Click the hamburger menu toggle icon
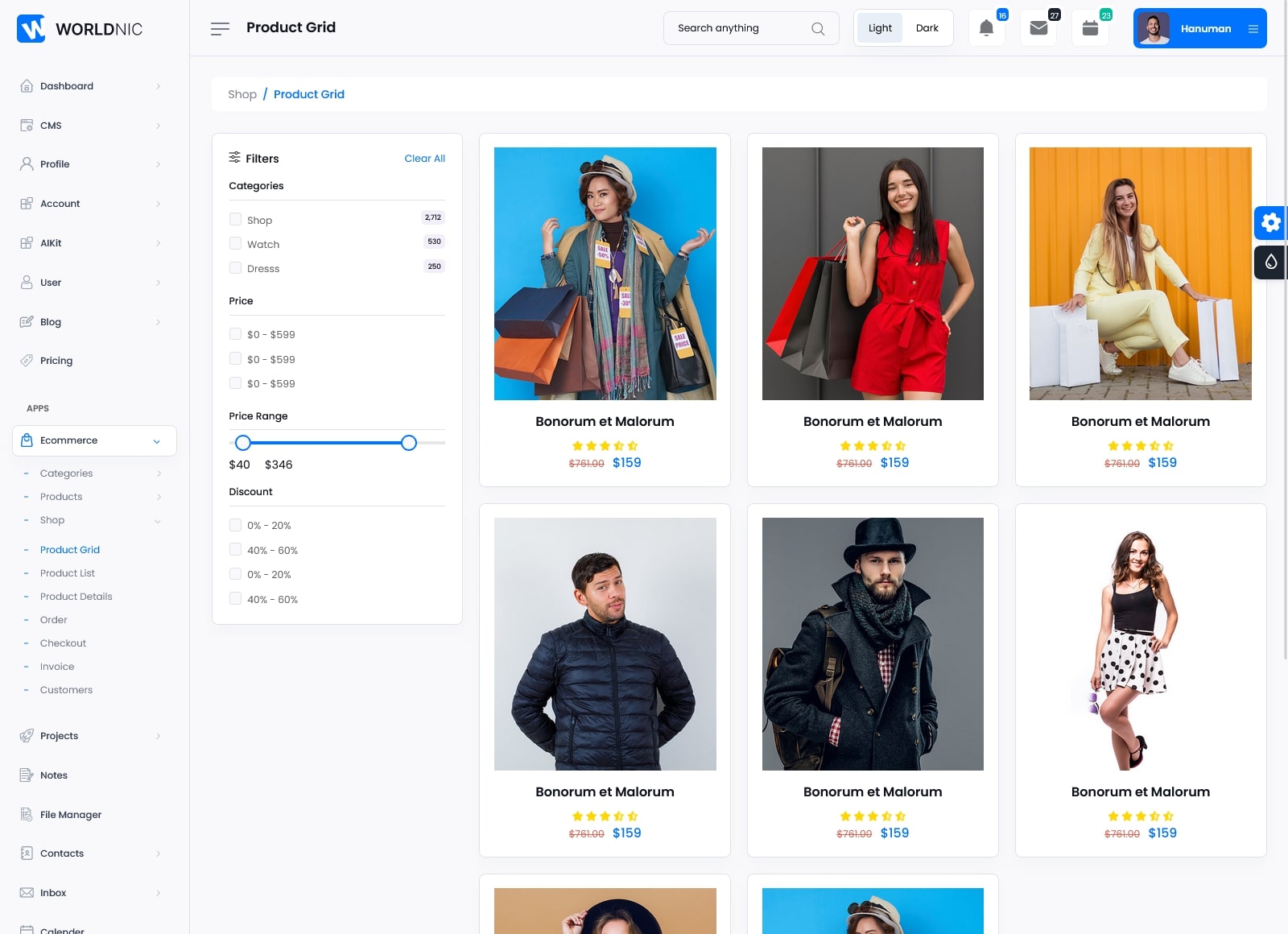This screenshot has height=934, width=1288. point(220,29)
